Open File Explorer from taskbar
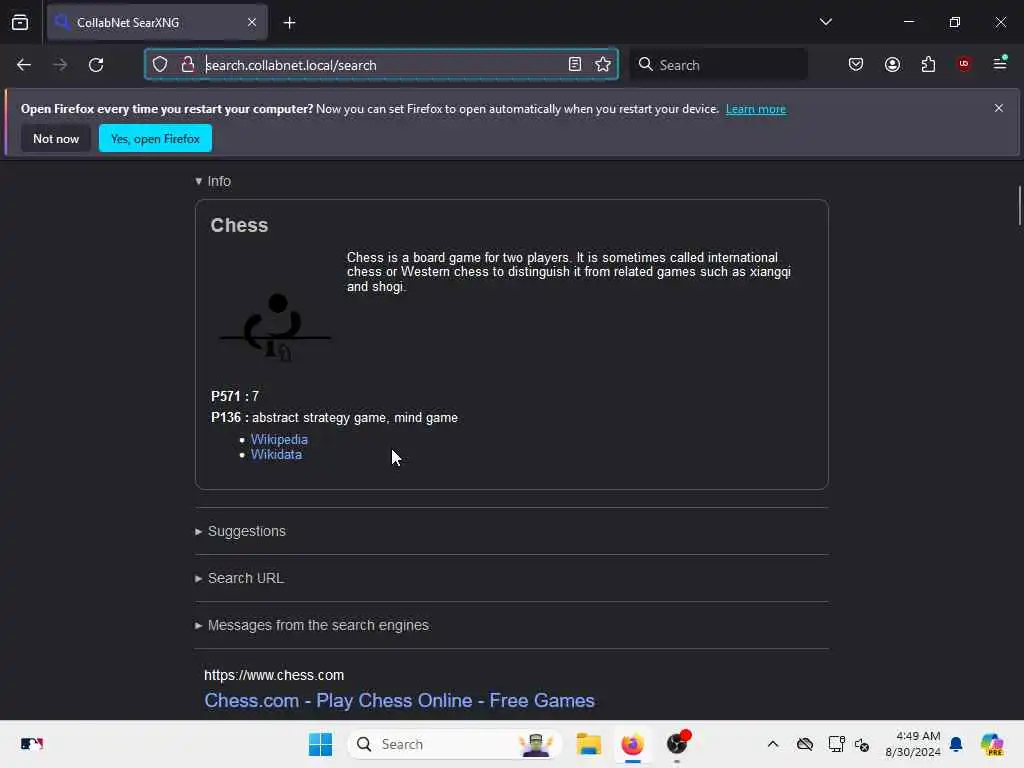The width and height of the screenshot is (1024, 768). tap(588, 744)
